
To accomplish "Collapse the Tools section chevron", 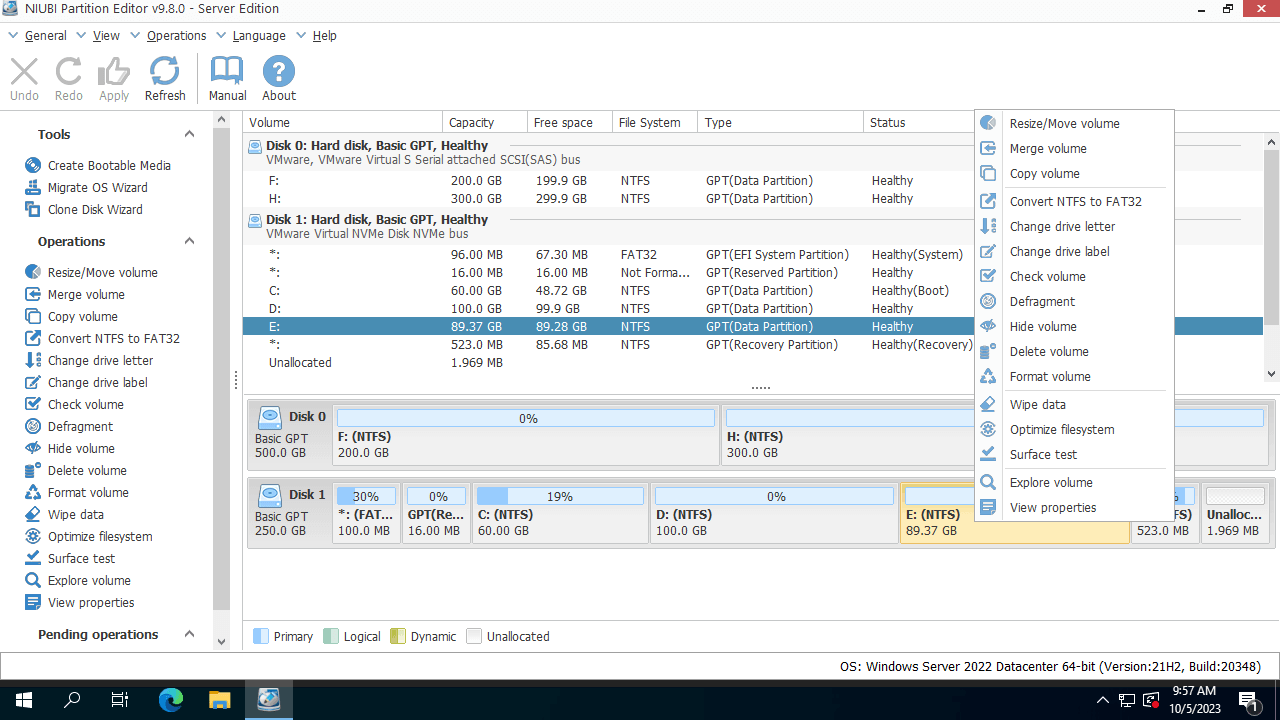I will [x=189, y=134].
